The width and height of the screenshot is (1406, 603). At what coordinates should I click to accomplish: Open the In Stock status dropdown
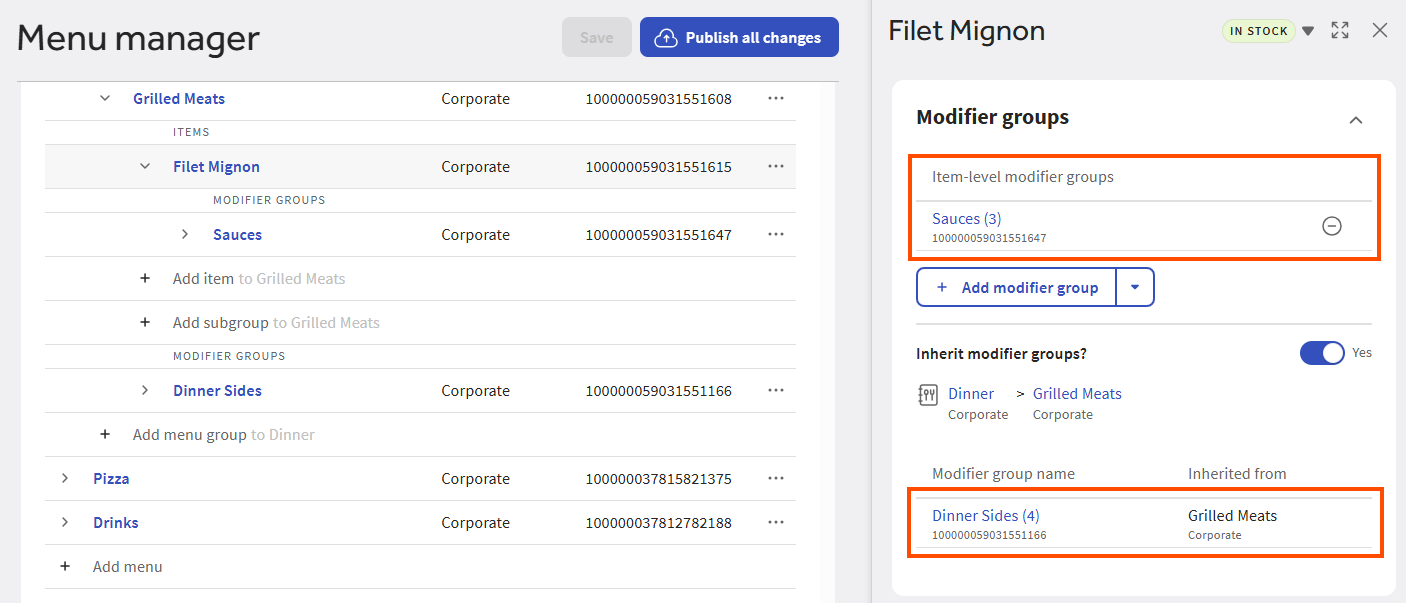(x=1308, y=31)
